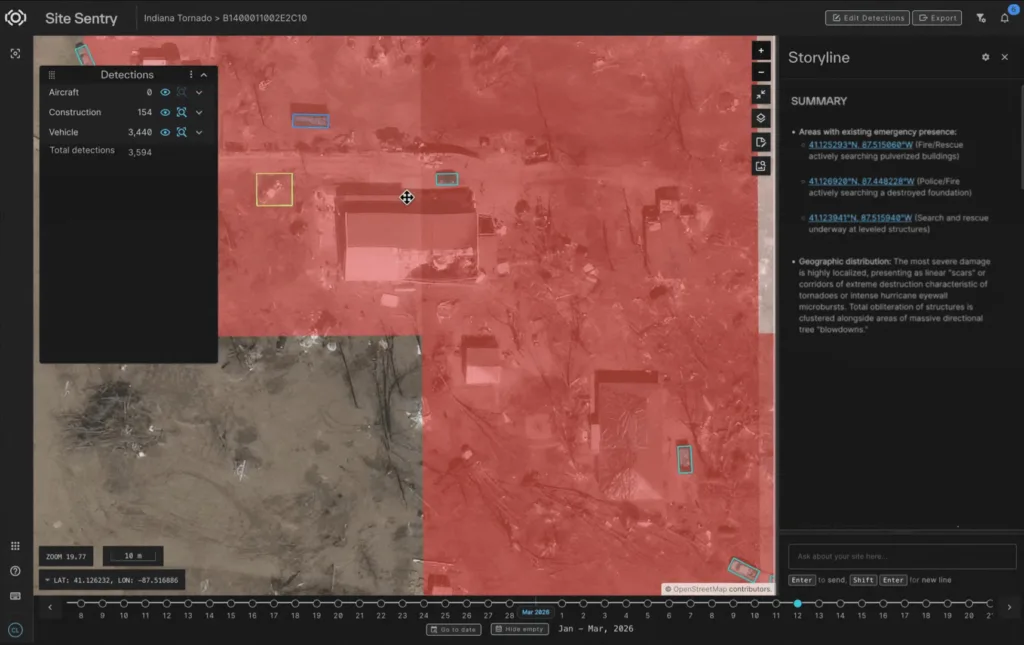The image size is (1024, 645).
Task: Click the collapse arrows map icon
Action: 761,95
